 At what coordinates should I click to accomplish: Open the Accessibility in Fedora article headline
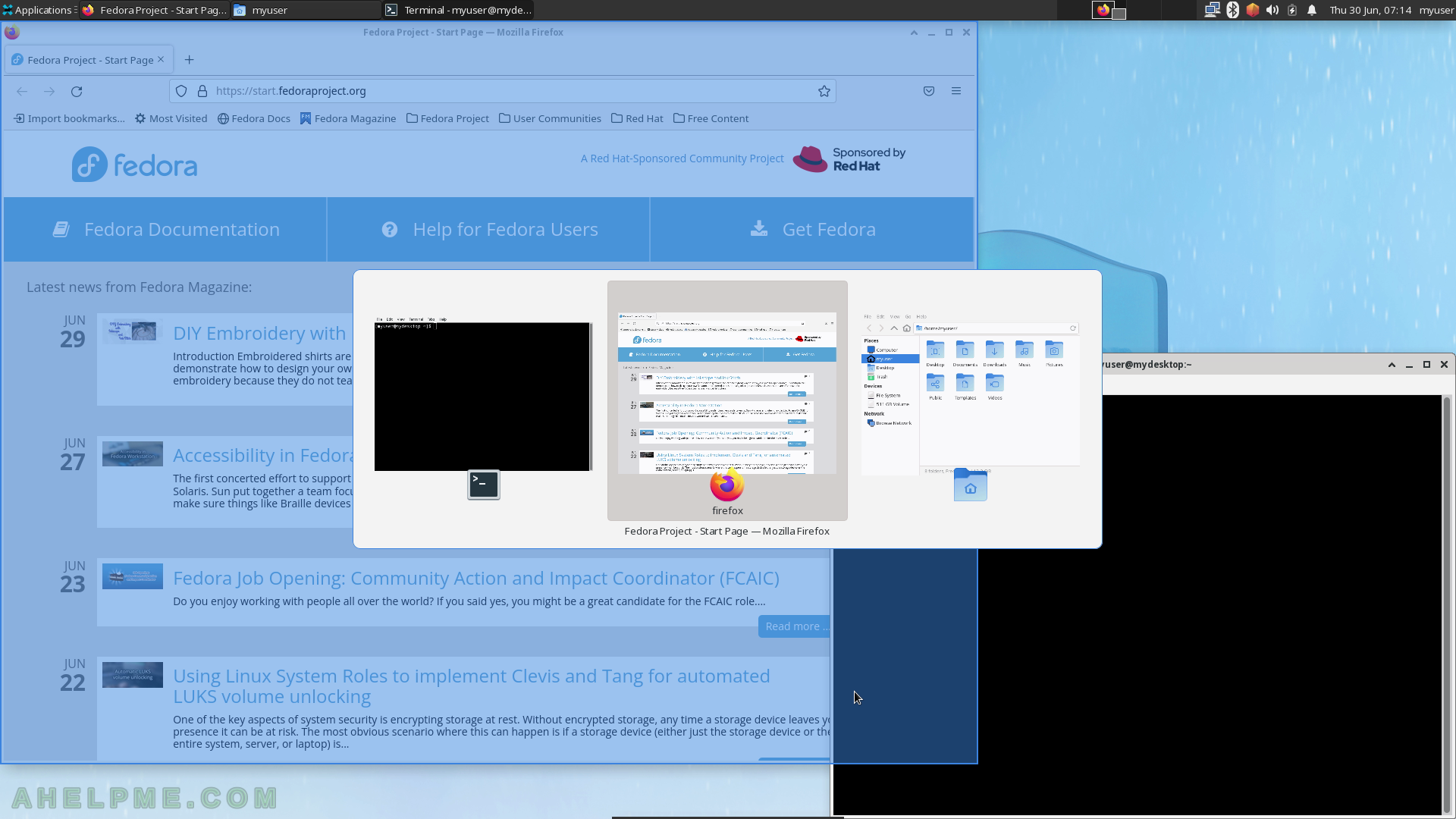coord(262,455)
